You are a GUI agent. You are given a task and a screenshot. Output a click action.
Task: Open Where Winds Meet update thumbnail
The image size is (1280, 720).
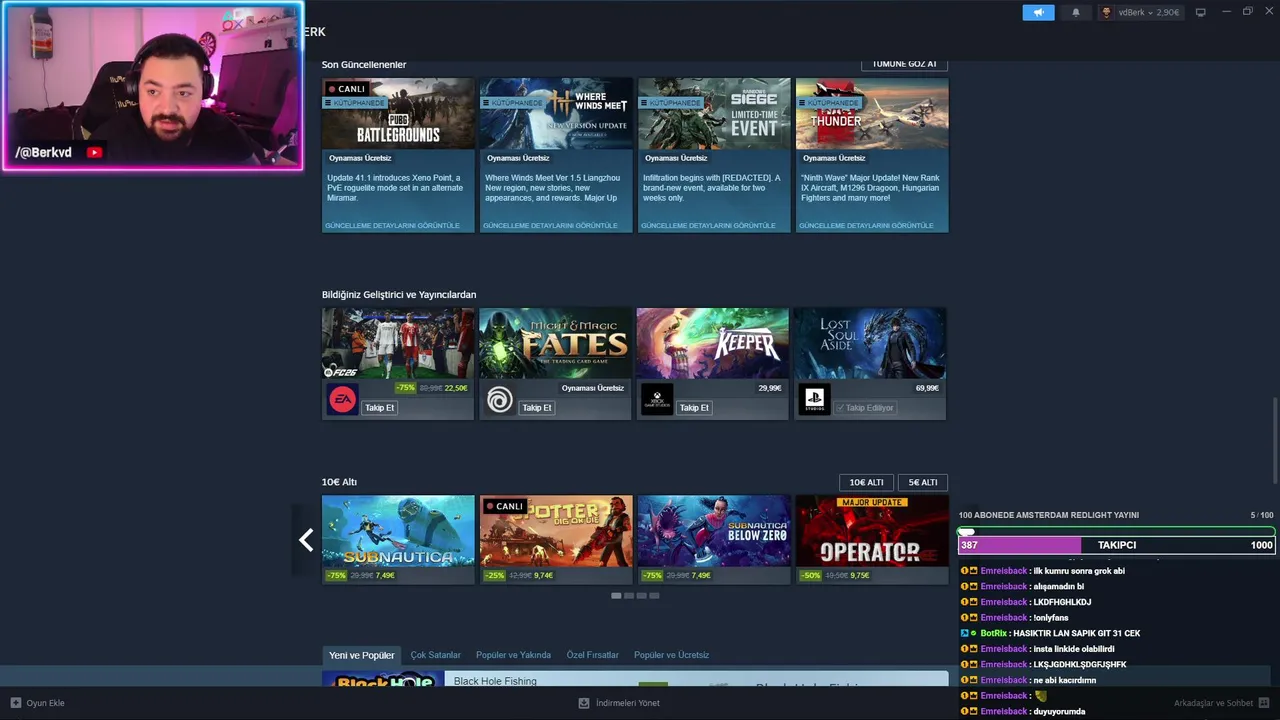tap(556, 114)
